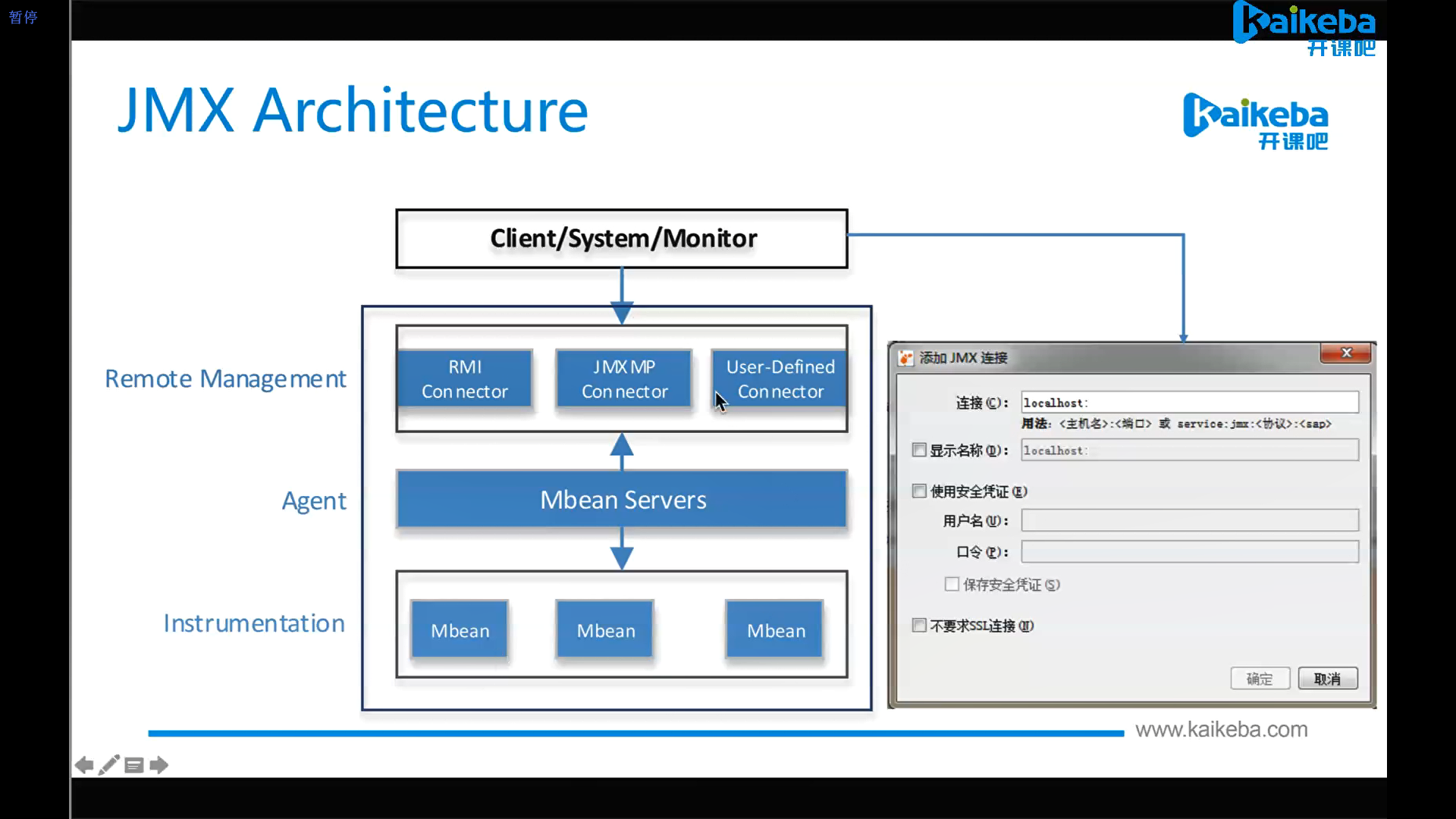Click the Mbean Servers block
1456x819 pixels.
pos(622,500)
